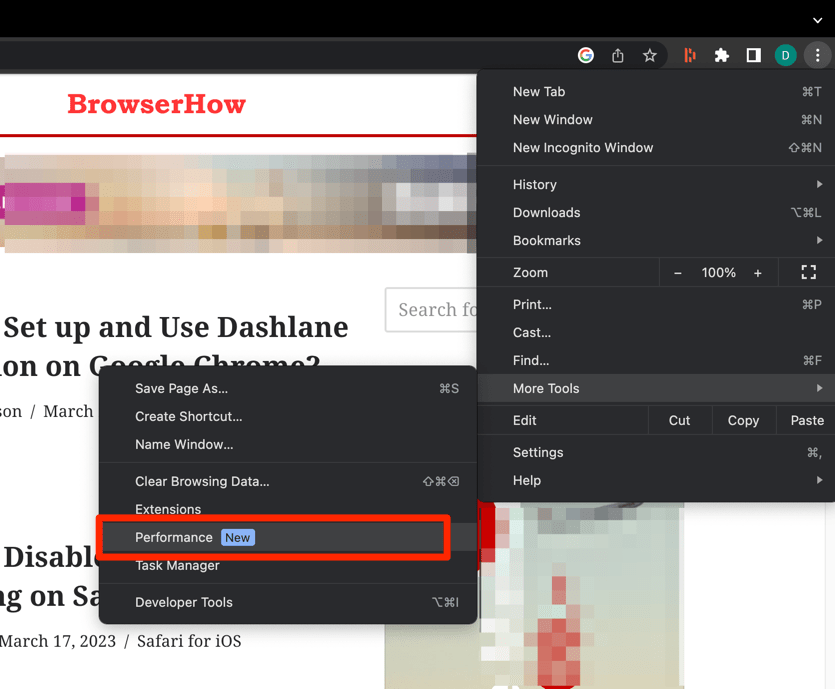This screenshot has height=689, width=835.
Task: Enter full screen using the zoom row icon
Action: [x=808, y=272]
